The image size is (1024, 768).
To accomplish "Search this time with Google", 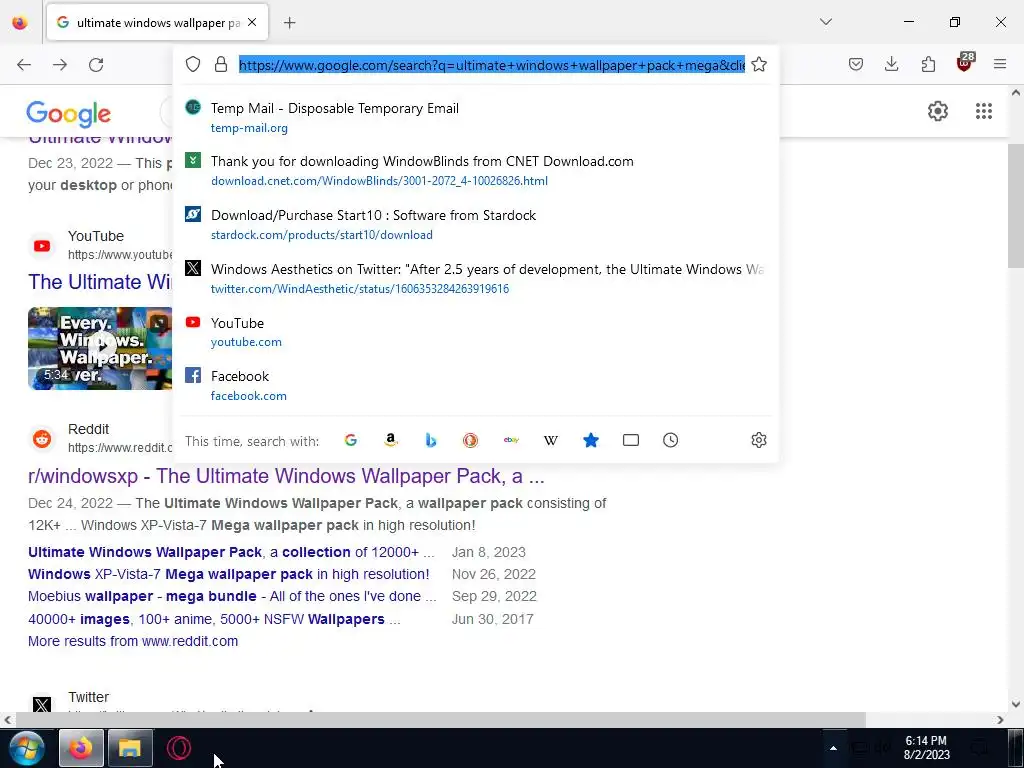I will tap(351, 440).
